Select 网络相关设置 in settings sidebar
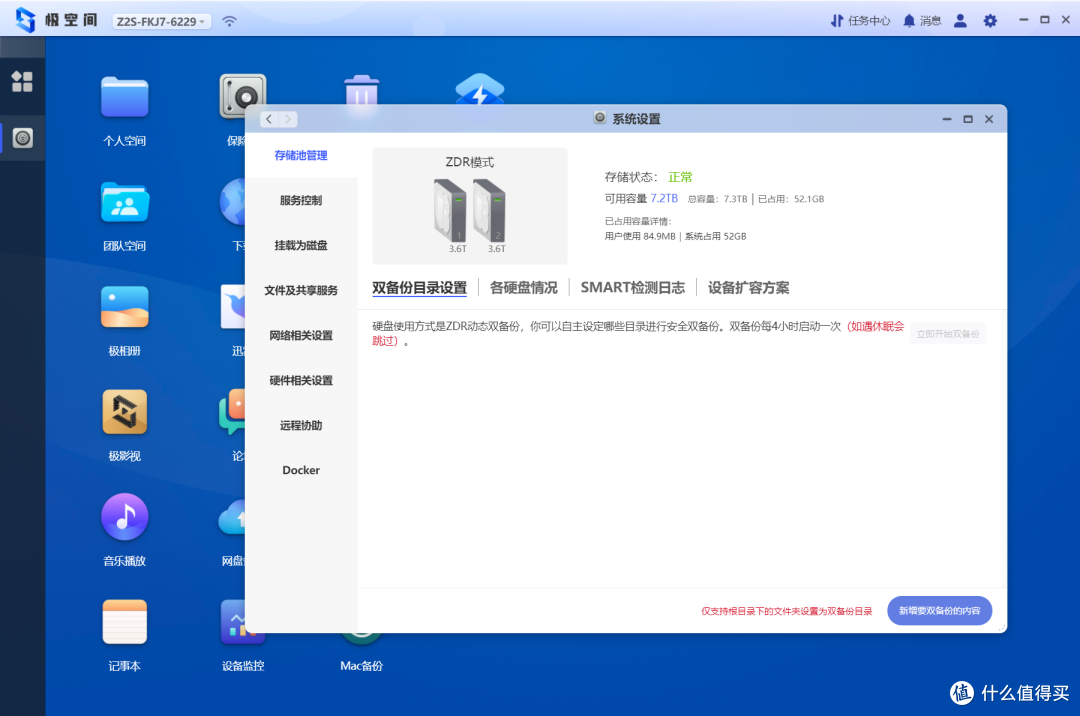 [x=301, y=335]
